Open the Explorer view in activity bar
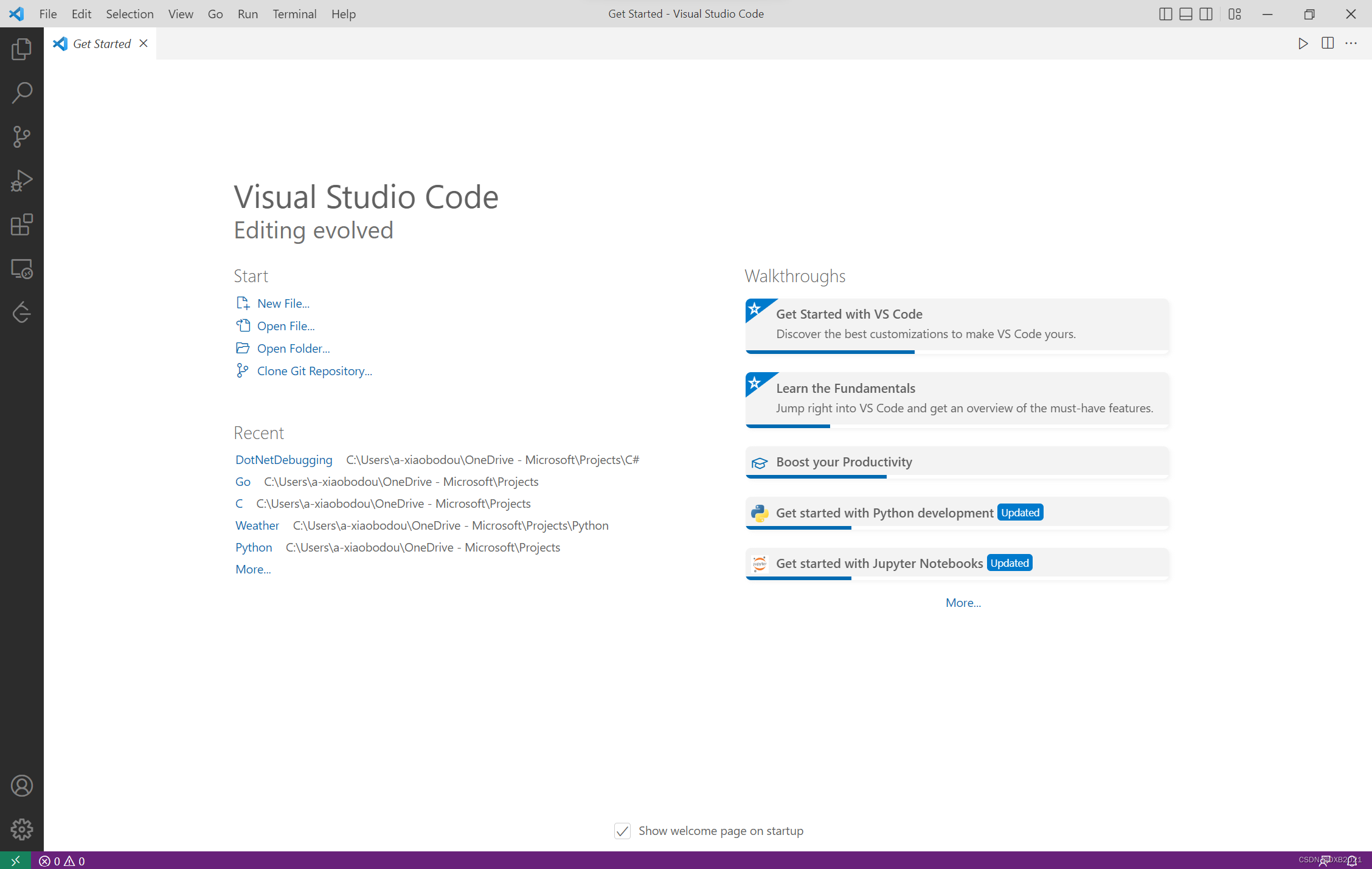The image size is (1372, 869). coord(21,49)
